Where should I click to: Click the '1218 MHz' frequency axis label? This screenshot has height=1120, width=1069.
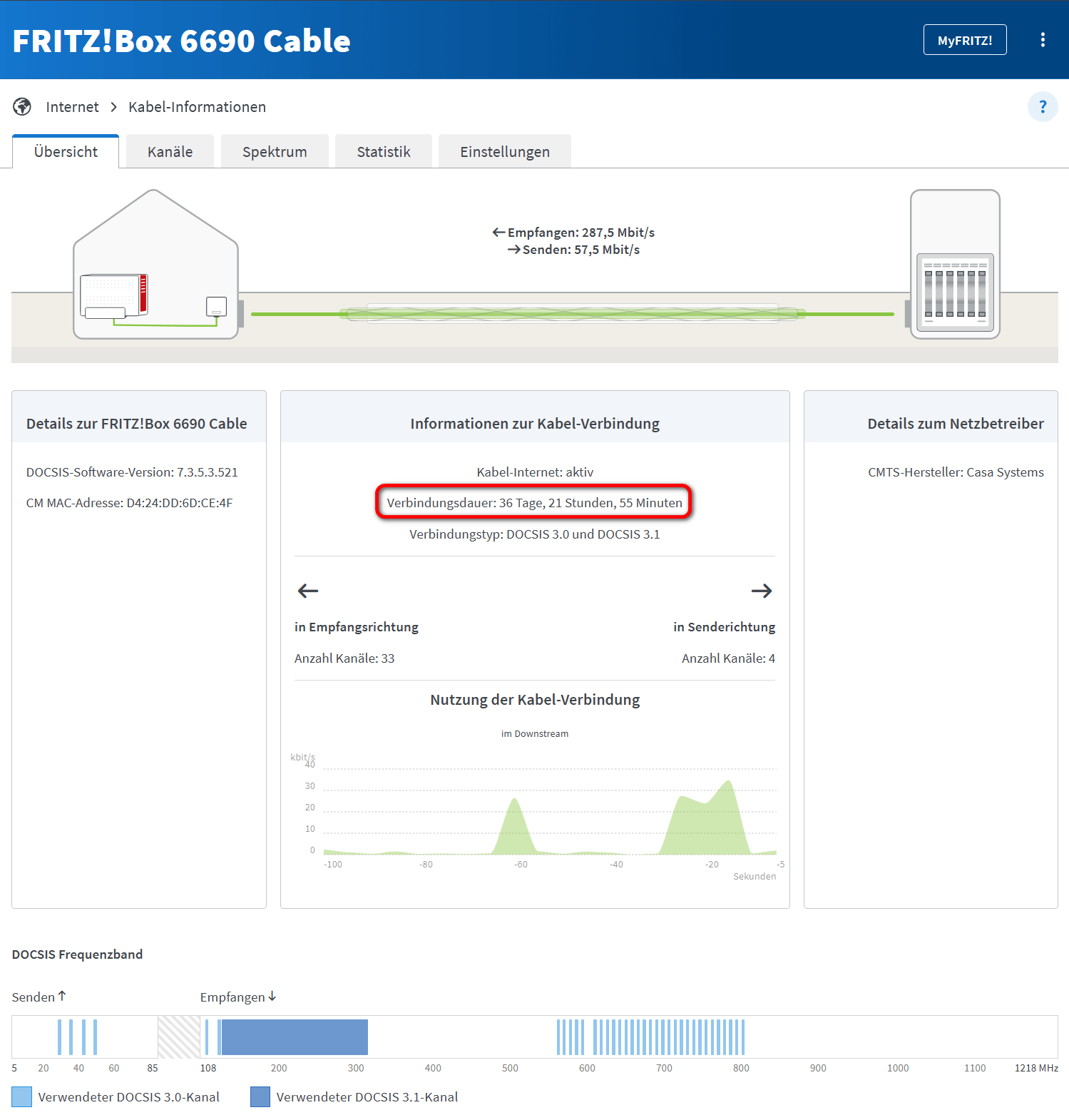click(x=1036, y=1068)
